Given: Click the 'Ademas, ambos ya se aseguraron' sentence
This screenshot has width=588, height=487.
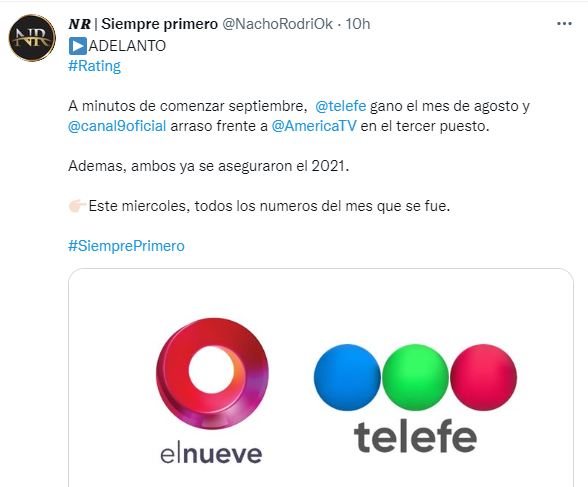Looking at the screenshot, I should [208, 166].
